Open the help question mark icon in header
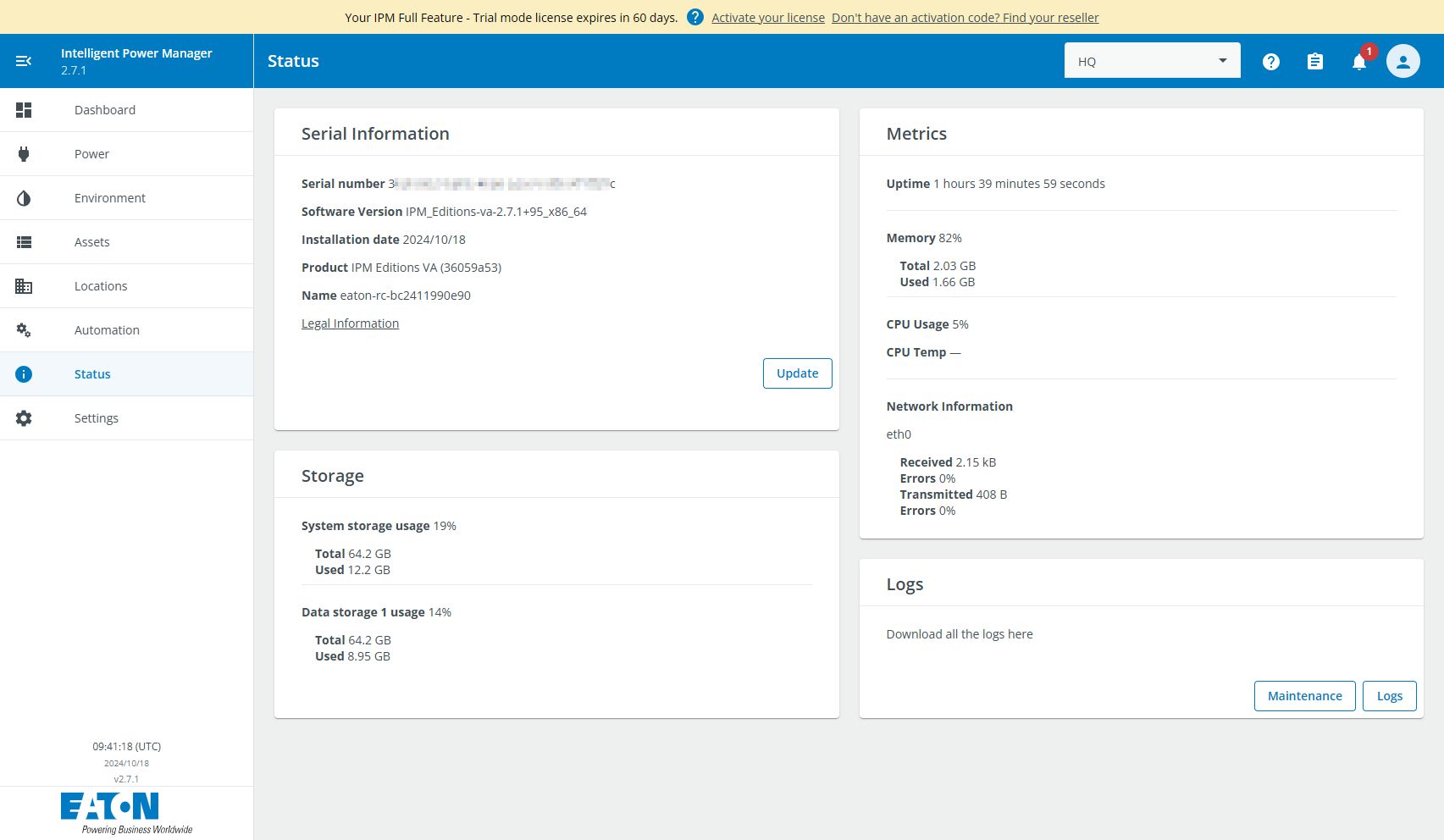Viewport: 1444px width, 840px height. pos(1270,62)
